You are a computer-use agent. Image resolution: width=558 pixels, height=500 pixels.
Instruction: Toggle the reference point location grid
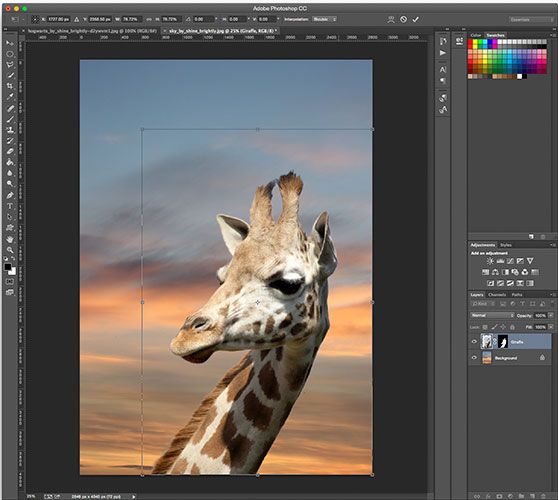[35, 19]
